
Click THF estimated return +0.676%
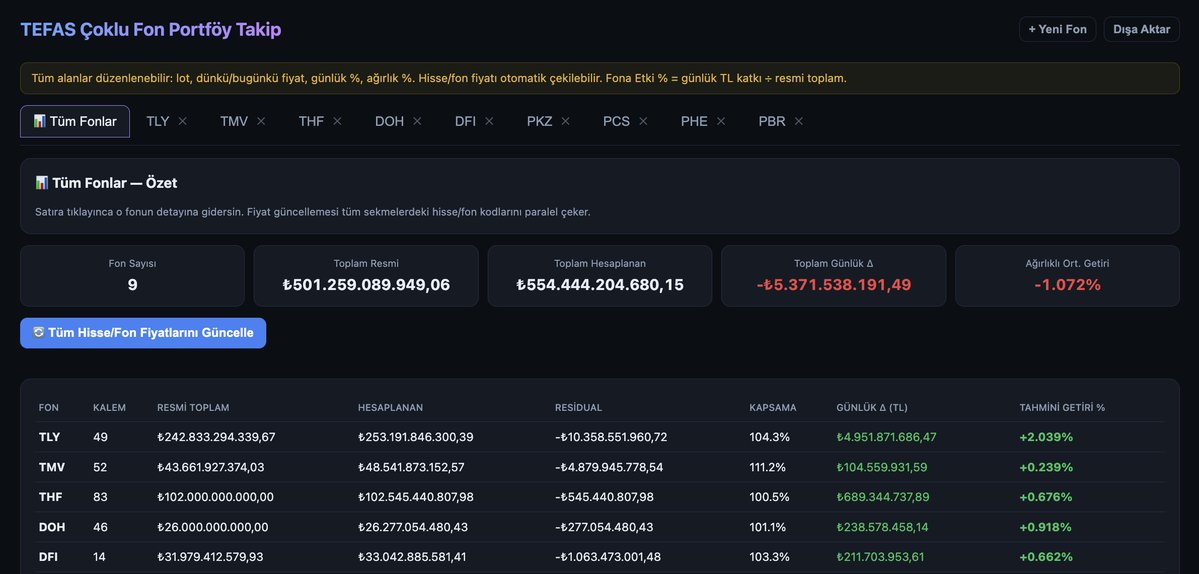[x=1046, y=497]
